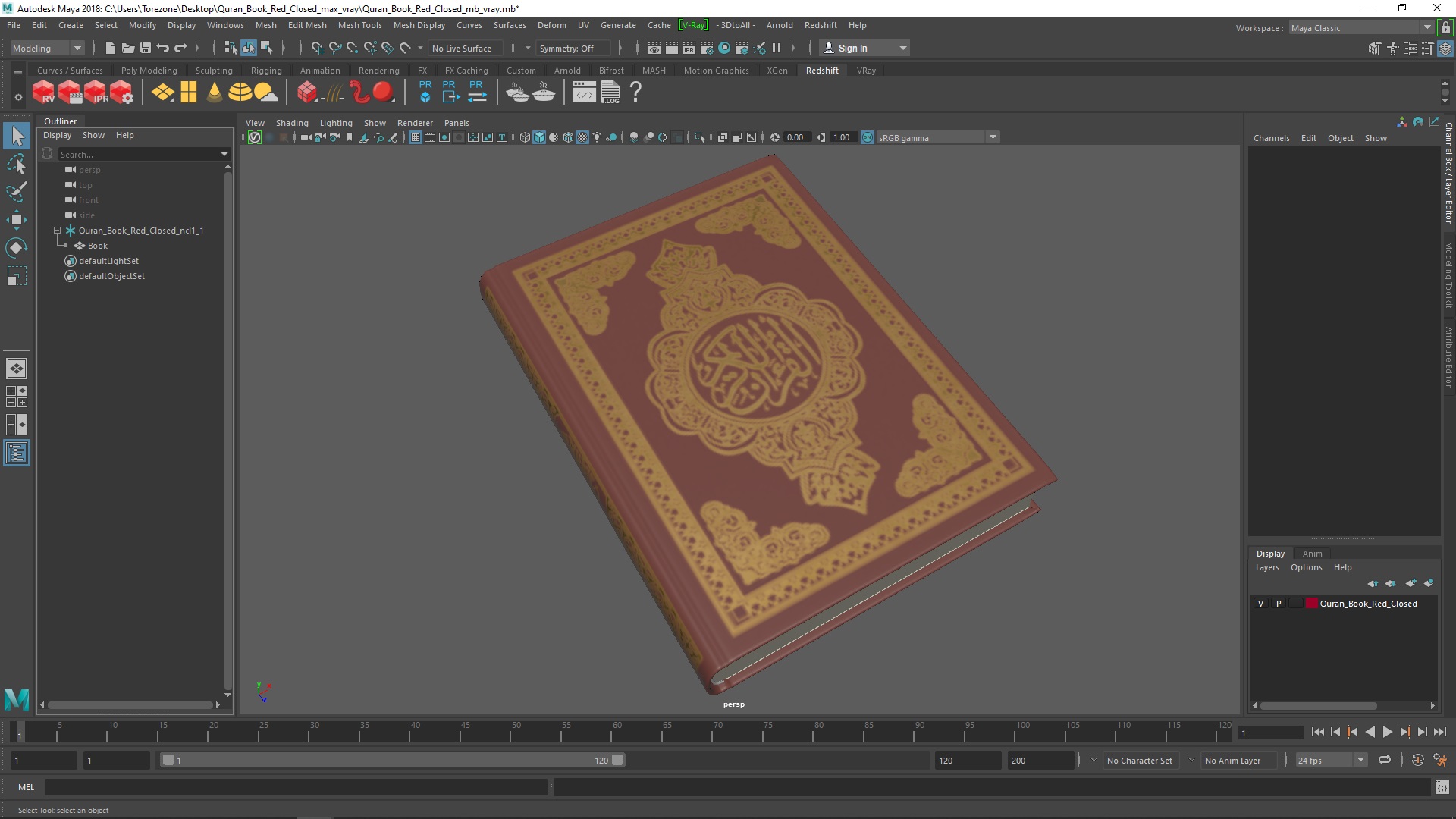Click the current frame input field
Screen dimensions: 1456x819
pos(1269,733)
